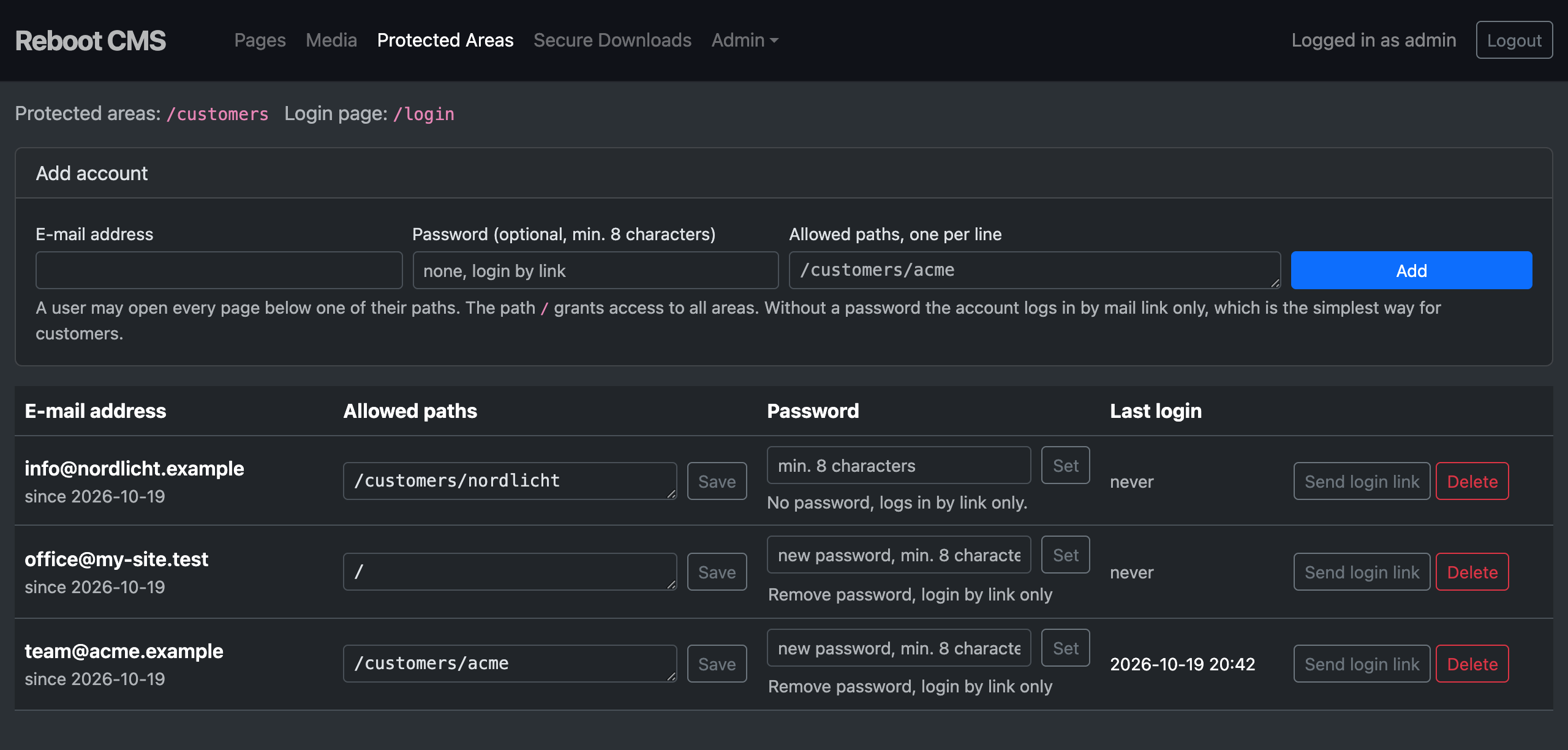Focus the new account E-mail address field
Image resolution: width=1568 pixels, height=750 pixels.
click(x=219, y=270)
